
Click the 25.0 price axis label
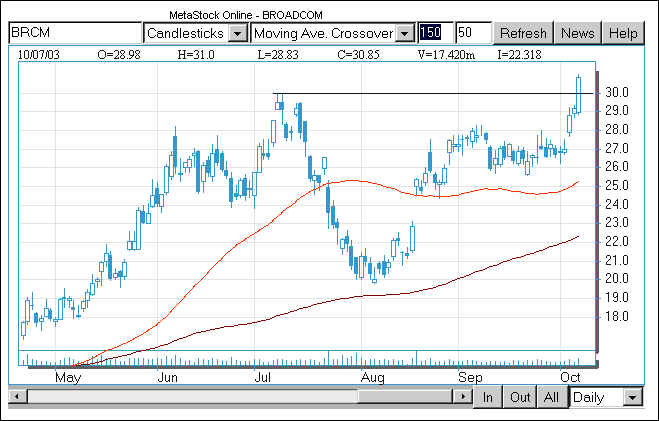click(617, 185)
